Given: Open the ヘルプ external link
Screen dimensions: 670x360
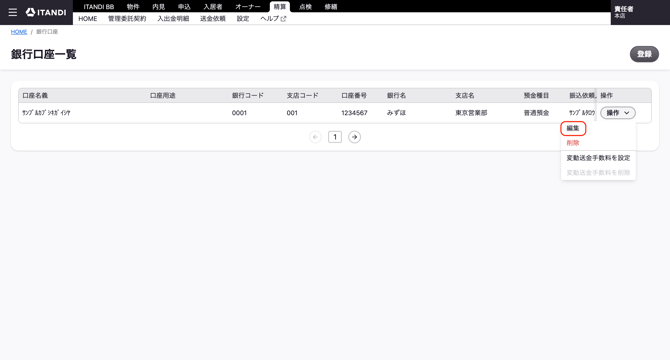Looking at the screenshot, I should (273, 19).
